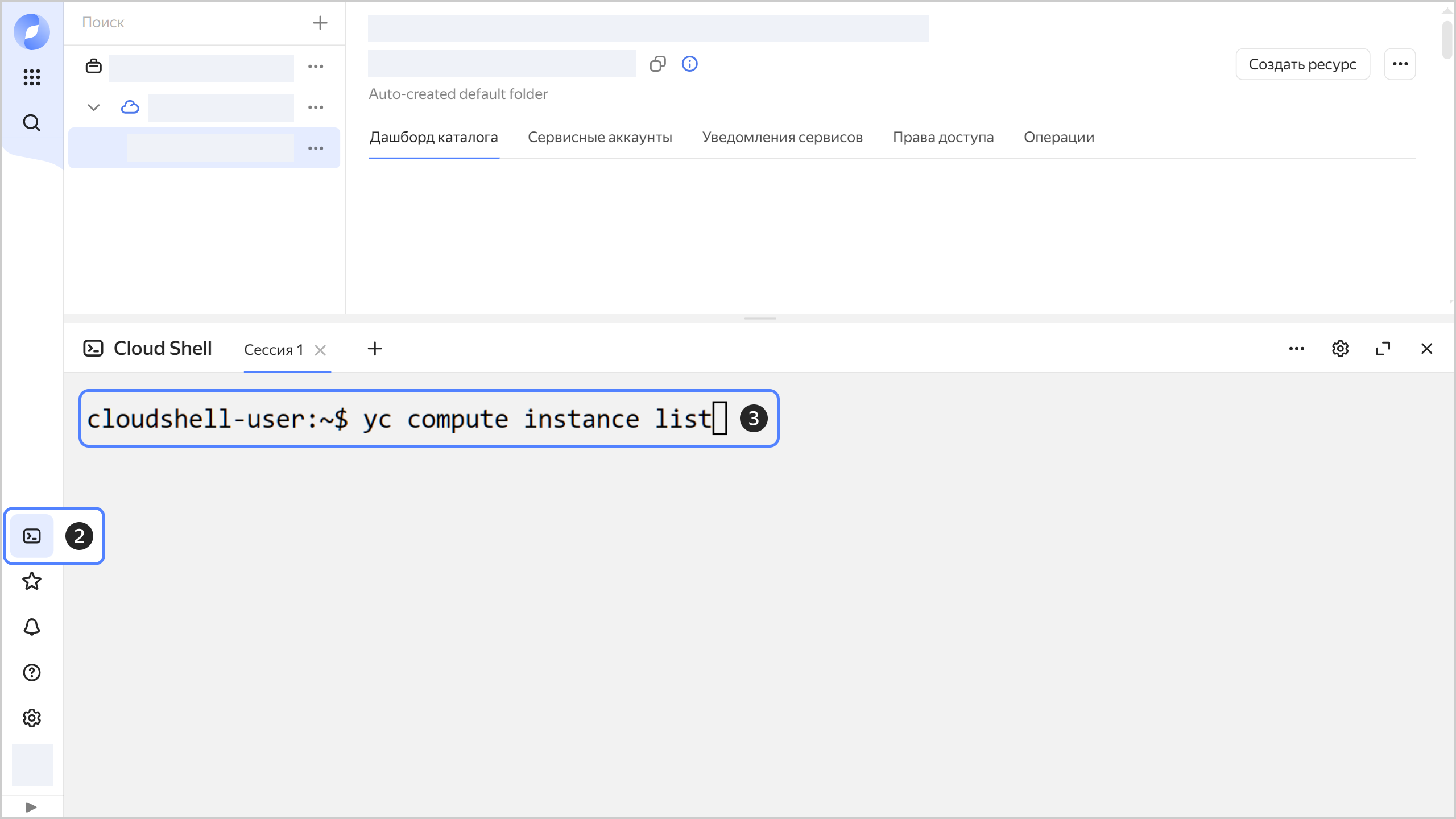This screenshot has height=819, width=1456.
Task: Copy the folder ID with copy icon
Action: 657,64
